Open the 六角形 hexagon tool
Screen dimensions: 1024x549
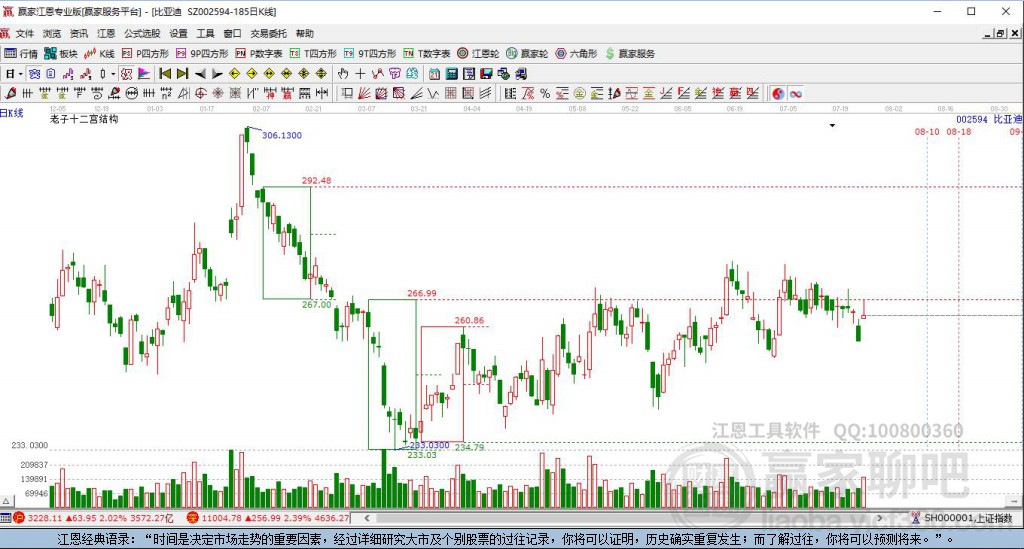coord(576,54)
